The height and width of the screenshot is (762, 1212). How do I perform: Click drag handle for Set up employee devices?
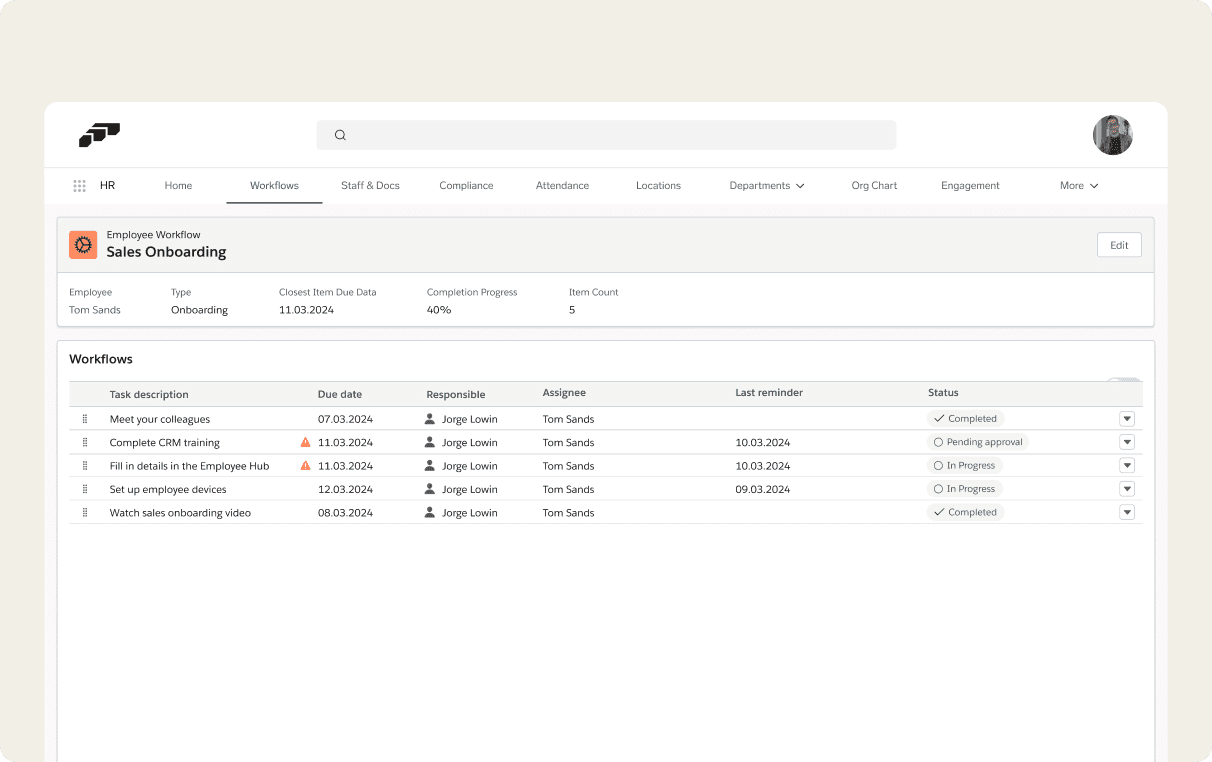click(x=85, y=489)
